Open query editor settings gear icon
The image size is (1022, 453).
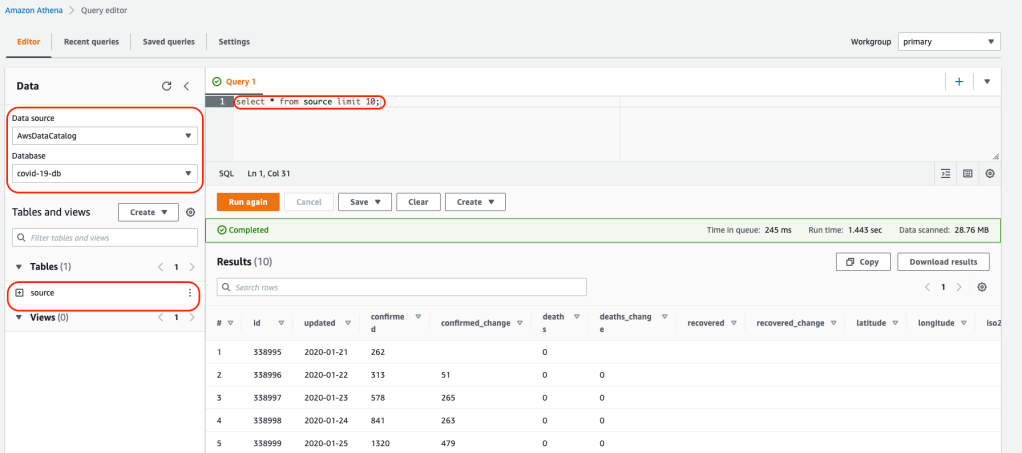990,173
